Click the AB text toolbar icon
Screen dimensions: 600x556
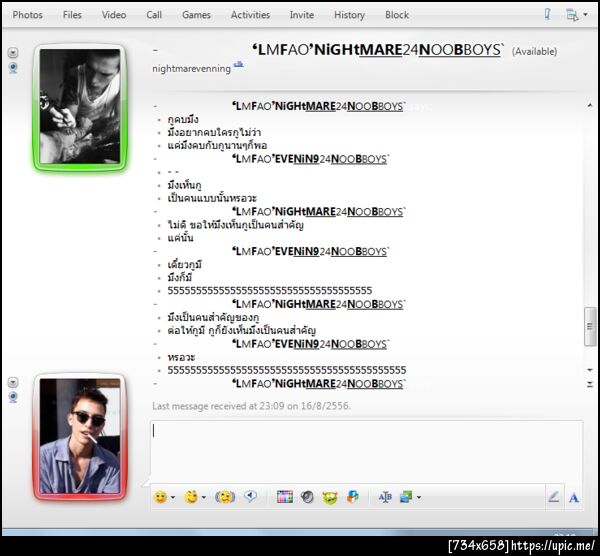pos(385,497)
